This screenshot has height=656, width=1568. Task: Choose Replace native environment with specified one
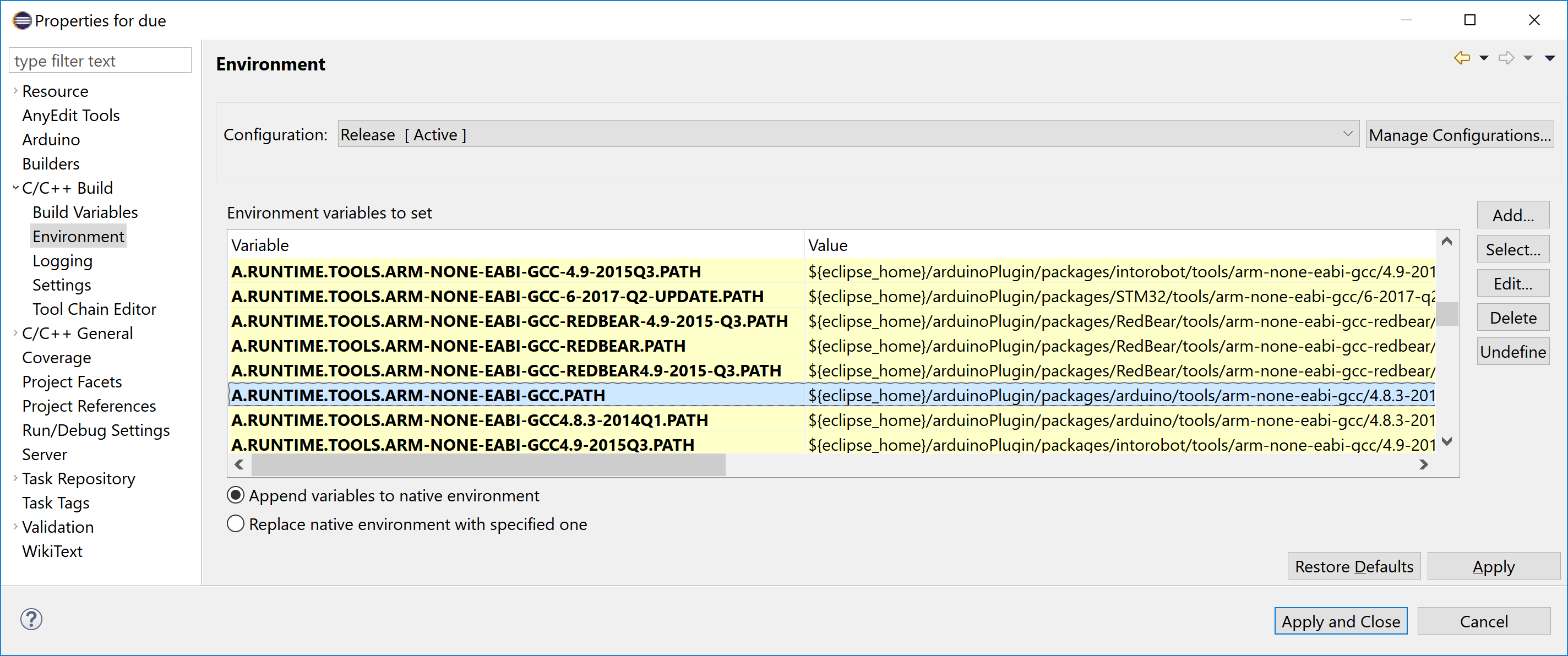click(235, 523)
